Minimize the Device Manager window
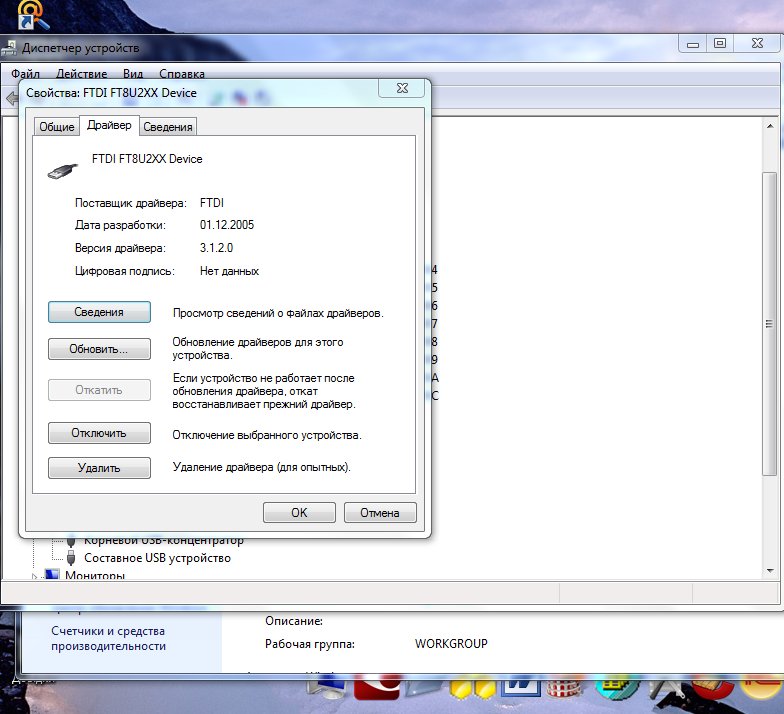Viewport: 784px width, 714px height. click(692, 44)
